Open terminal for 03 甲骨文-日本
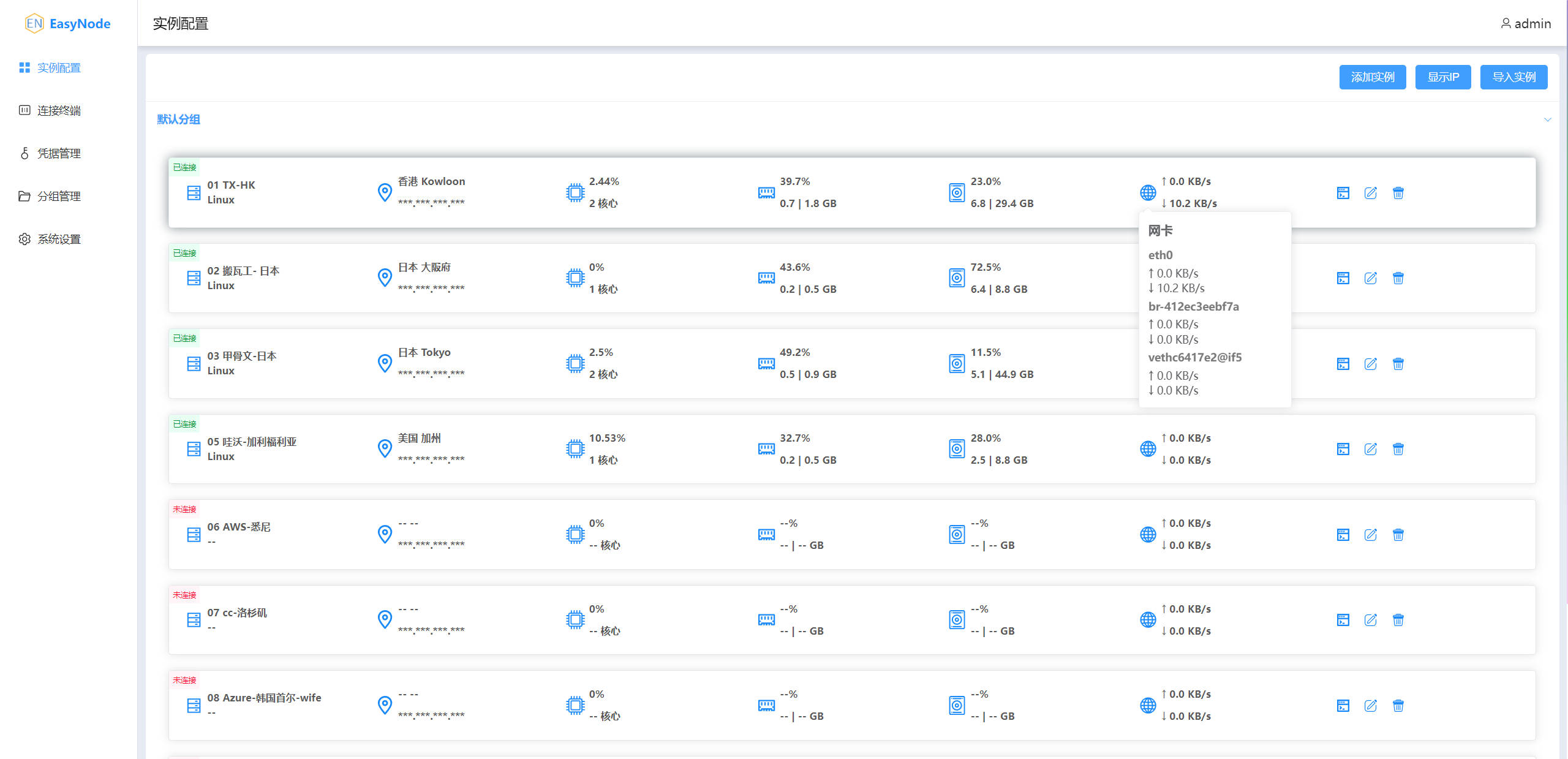This screenshot has height=759, width=1568. point(1343,364)
